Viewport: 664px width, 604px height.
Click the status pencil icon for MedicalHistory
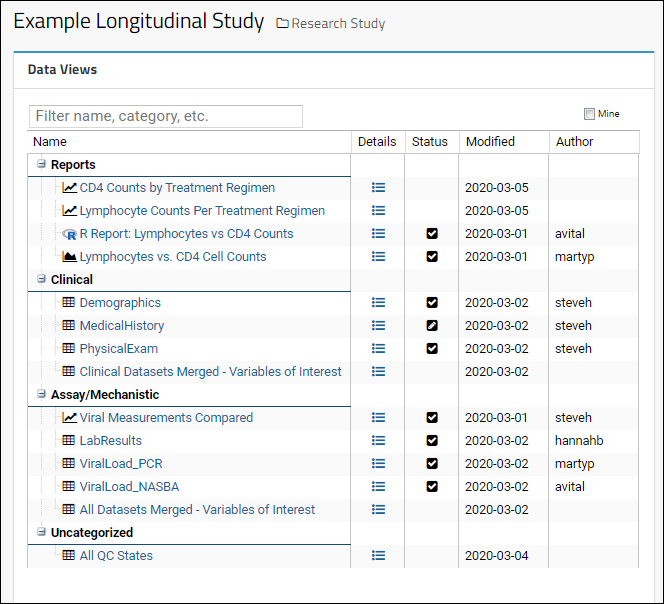(432, 326)
